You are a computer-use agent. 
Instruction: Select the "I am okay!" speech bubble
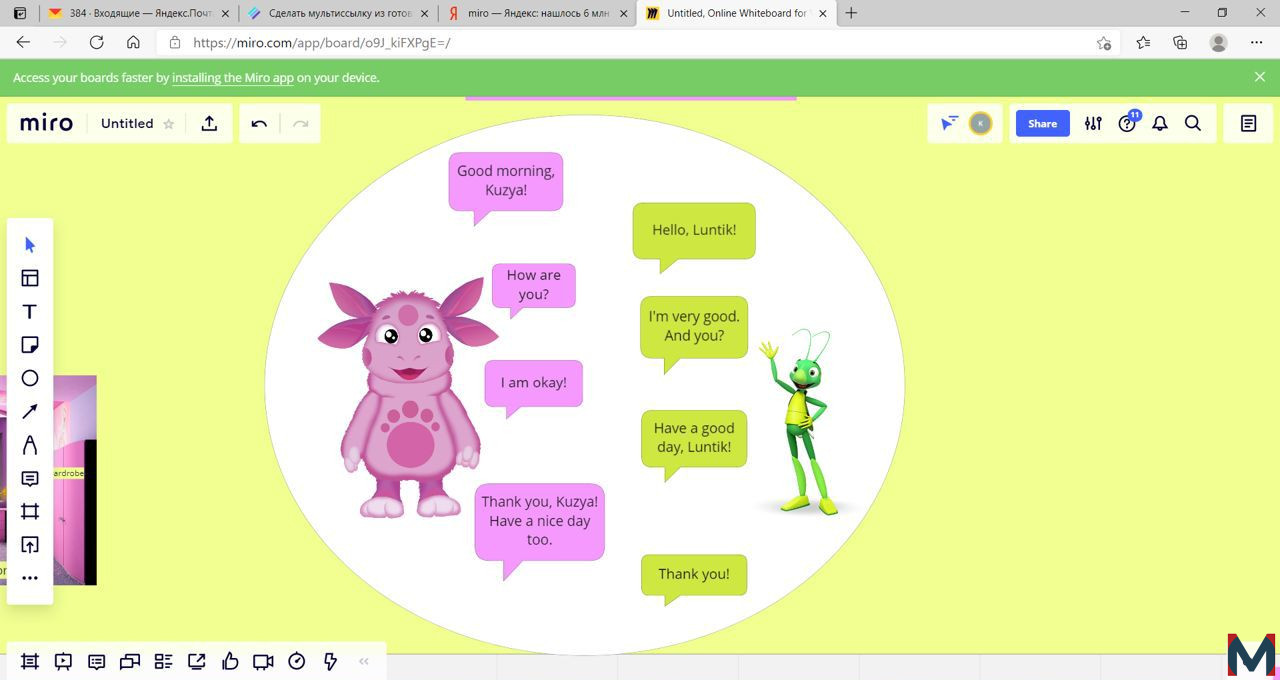533,383
